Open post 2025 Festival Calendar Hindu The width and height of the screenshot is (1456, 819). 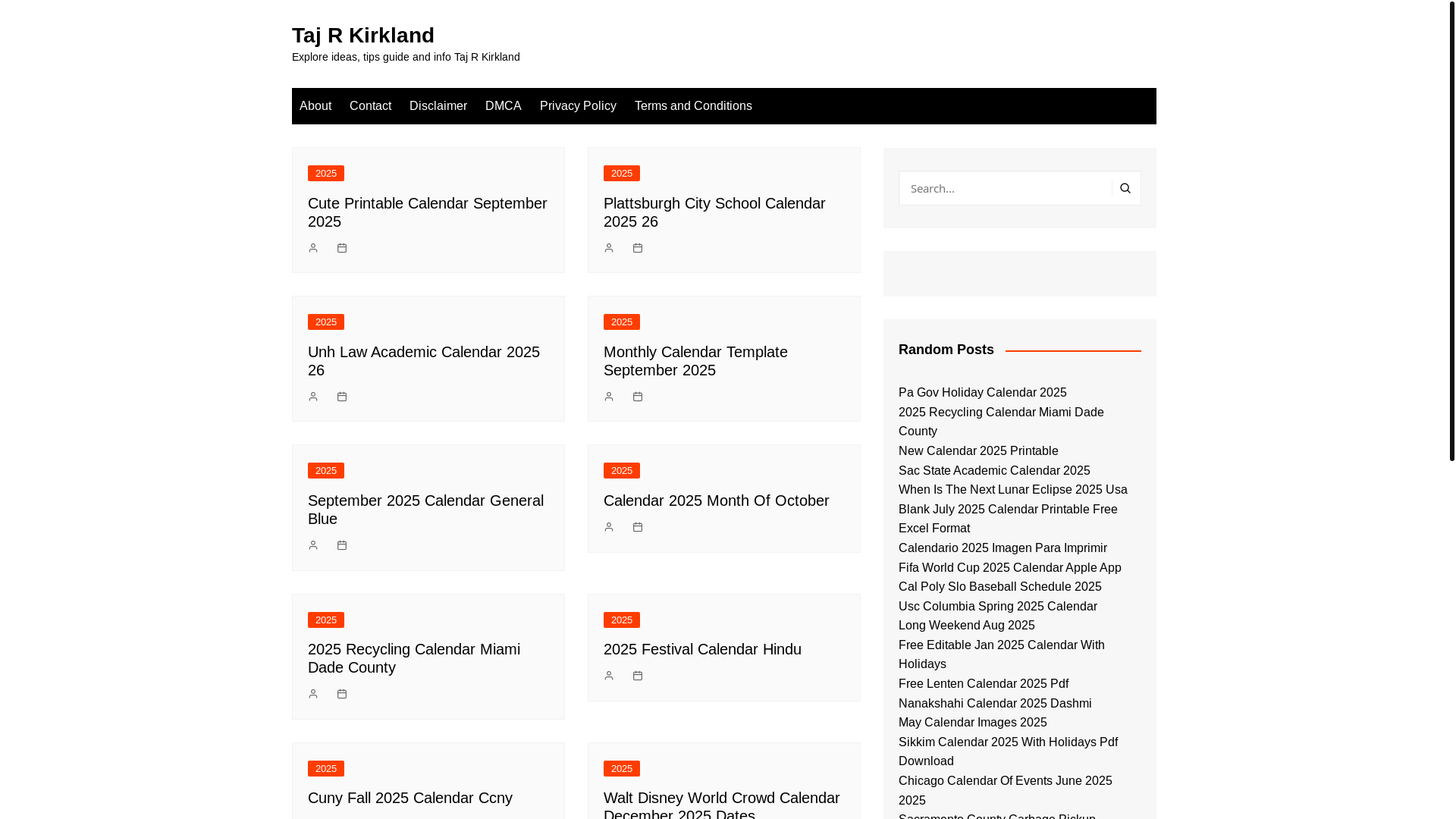[702, 649]
